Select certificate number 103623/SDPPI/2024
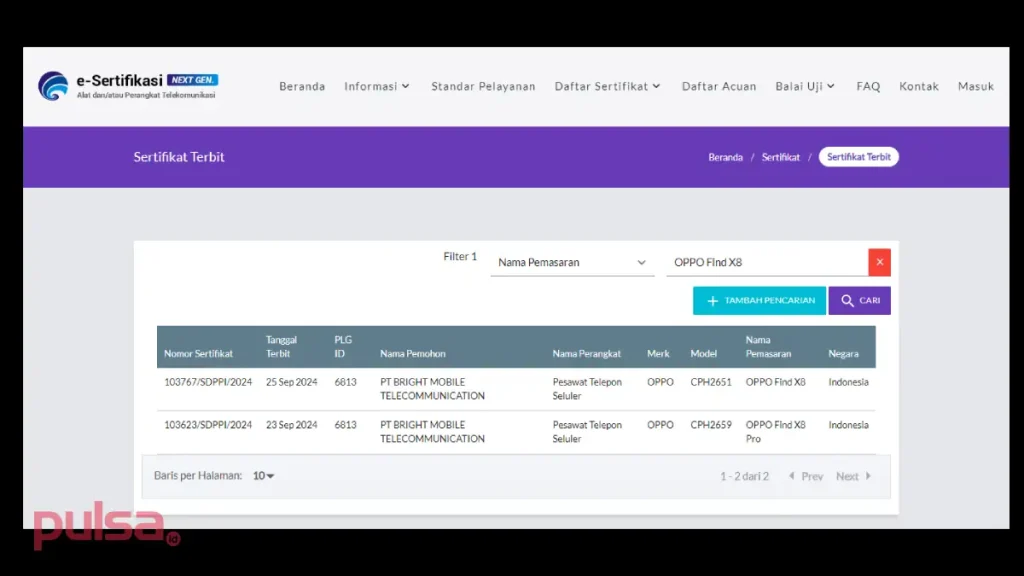Image resolution: width=1024 pixels, height=576 pixels. [x=208, y=425]
